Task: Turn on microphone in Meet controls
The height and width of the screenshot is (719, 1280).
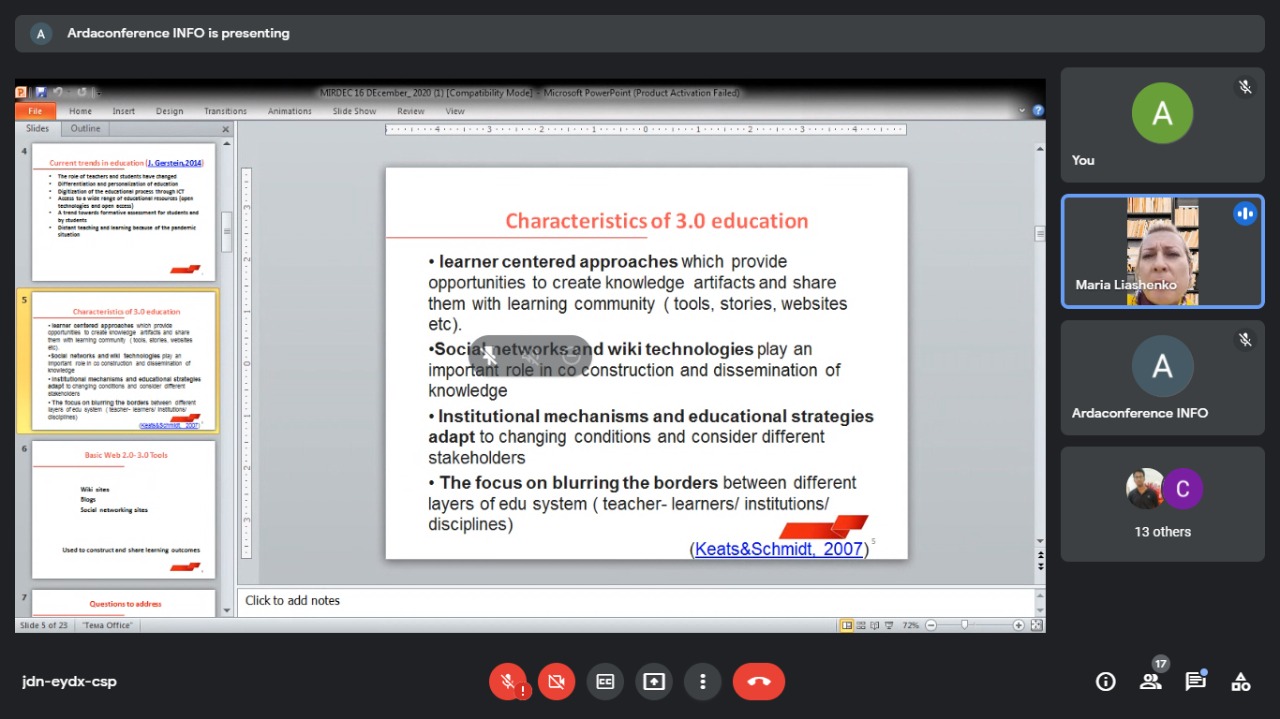Action: (508, 682)
